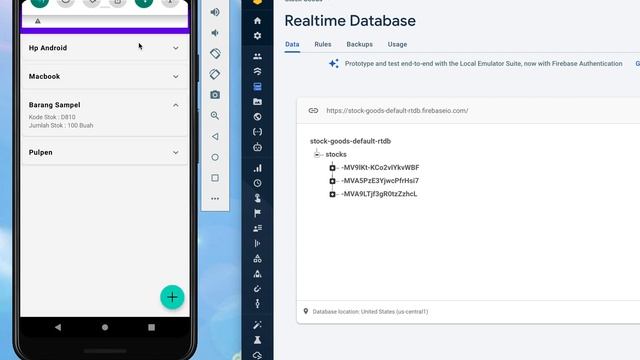
Task: Click emulator toolbar overview square icon
Action: 215,178
